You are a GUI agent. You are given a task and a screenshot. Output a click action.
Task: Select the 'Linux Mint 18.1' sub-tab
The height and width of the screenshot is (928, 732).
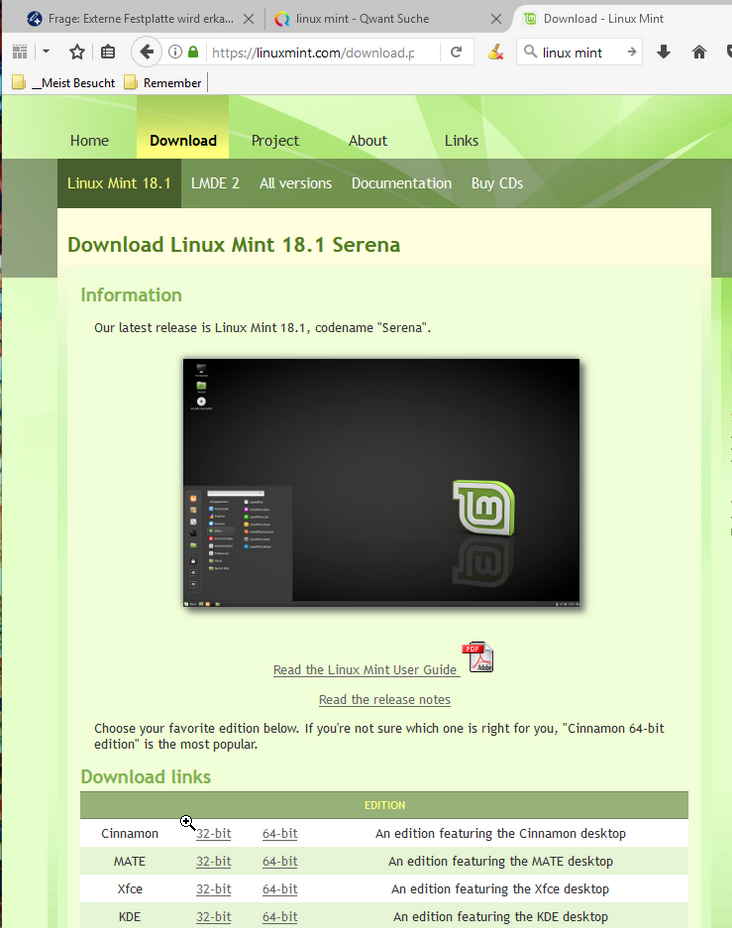[x=119, y=183]
